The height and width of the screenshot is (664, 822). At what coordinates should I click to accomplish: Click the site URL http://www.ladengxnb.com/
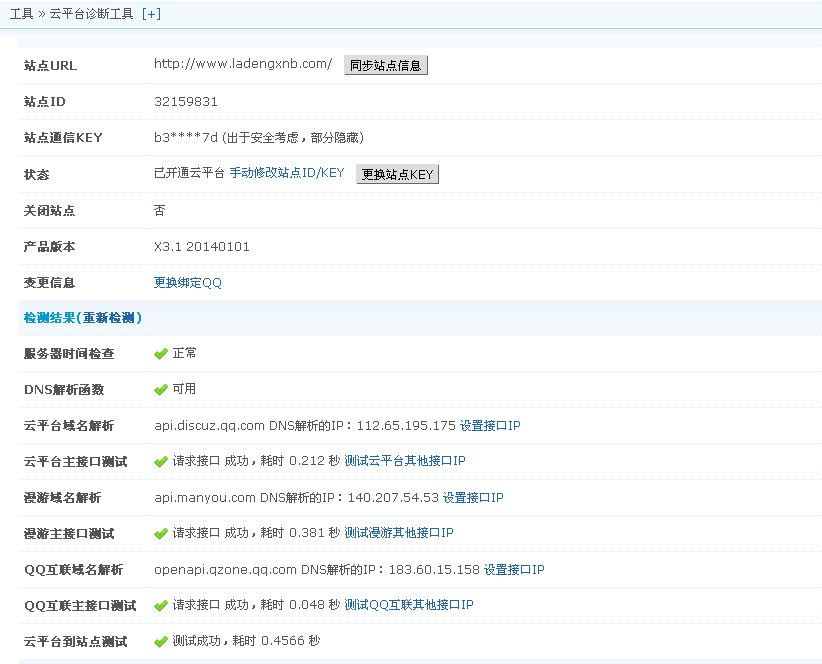coord(243,64)
